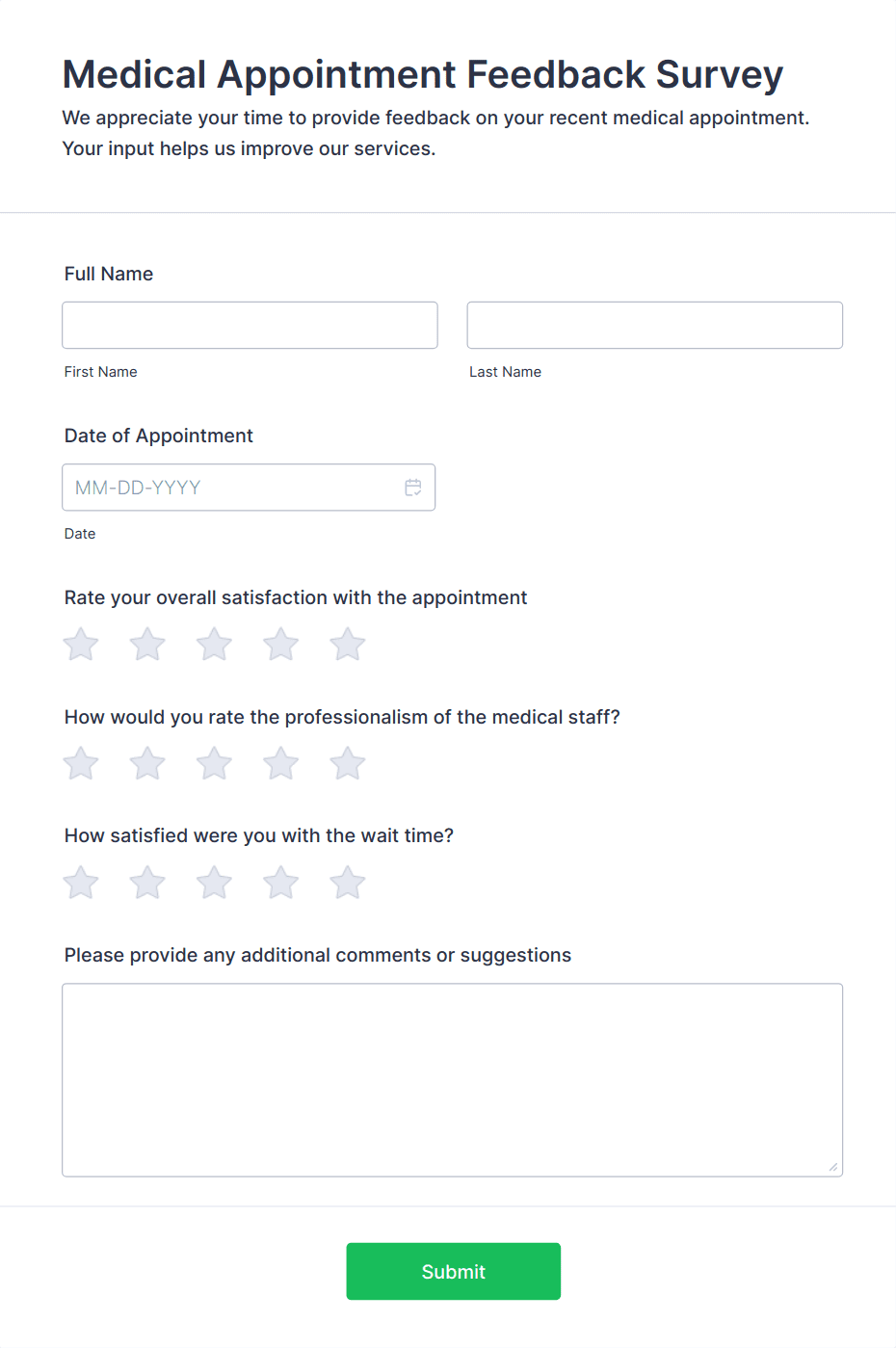896x1348 pixels.
Task: Give two stars for staff professionalism
Action: [x=146, y=762]
